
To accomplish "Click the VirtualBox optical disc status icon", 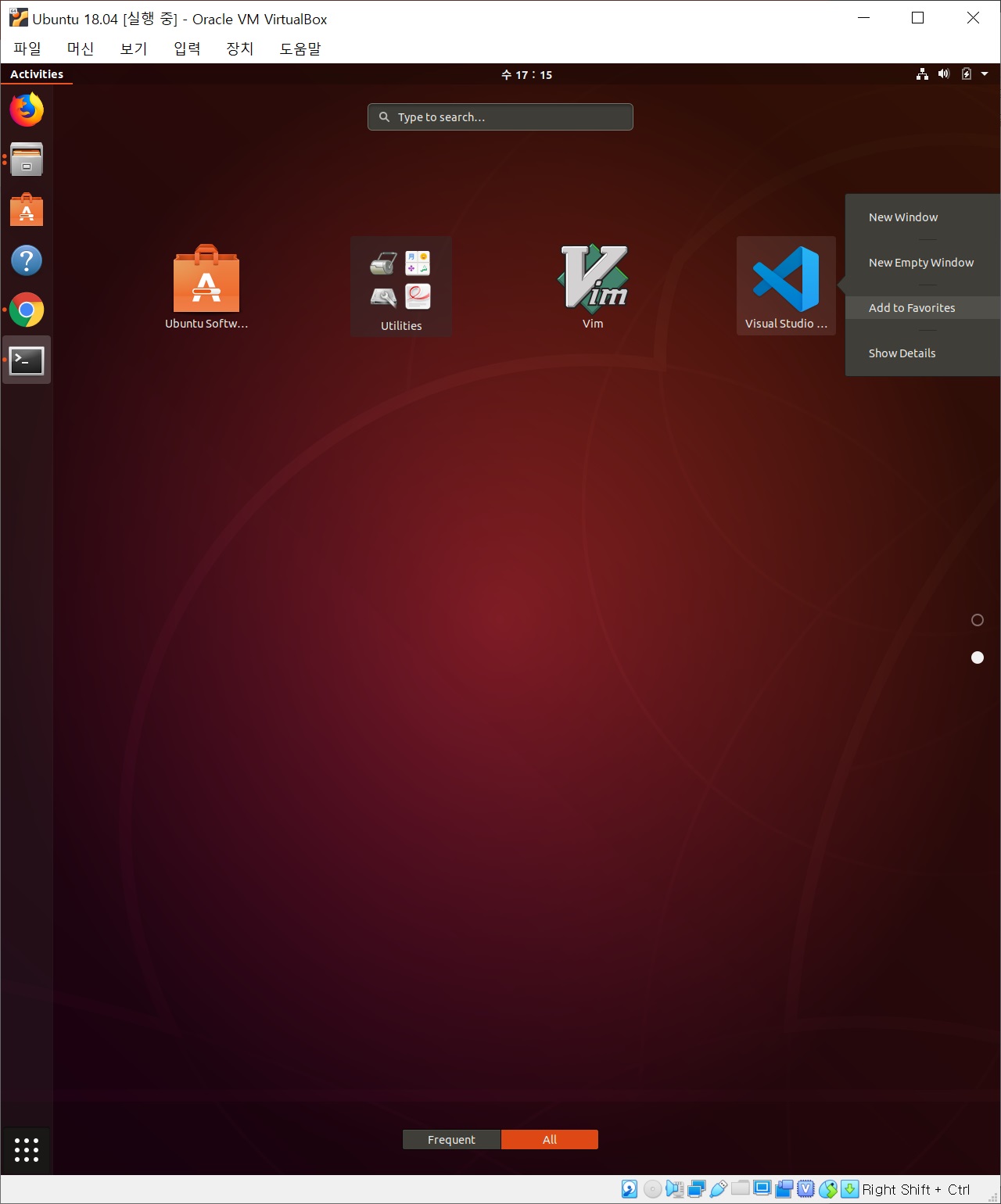I will (652, 1189).
